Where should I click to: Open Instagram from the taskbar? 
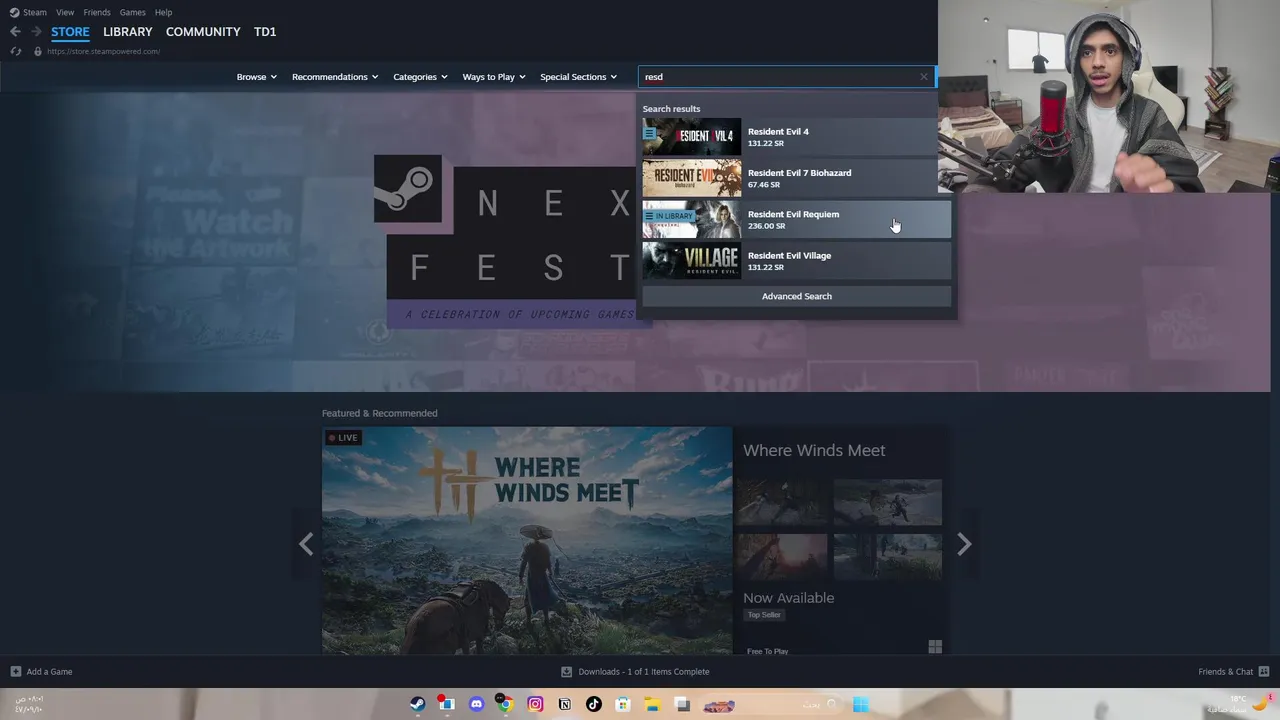[x=535, y=704]
